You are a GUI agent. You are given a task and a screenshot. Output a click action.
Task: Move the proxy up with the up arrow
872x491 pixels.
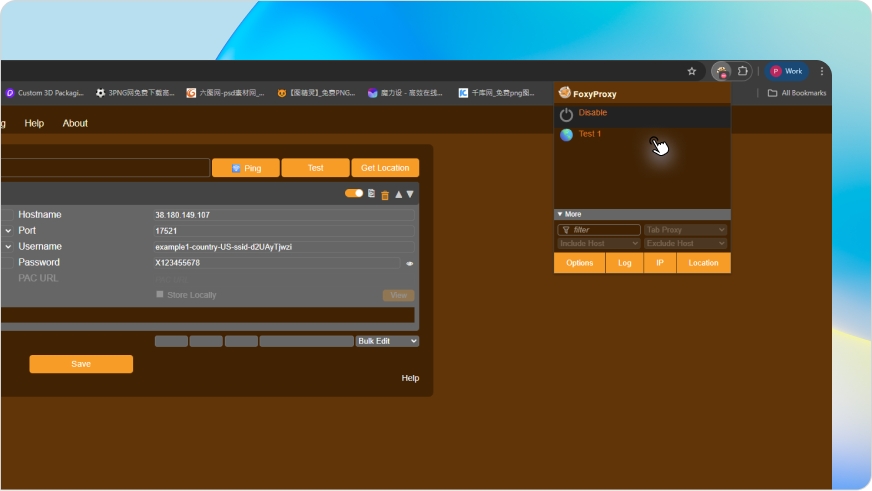(398, 194)
